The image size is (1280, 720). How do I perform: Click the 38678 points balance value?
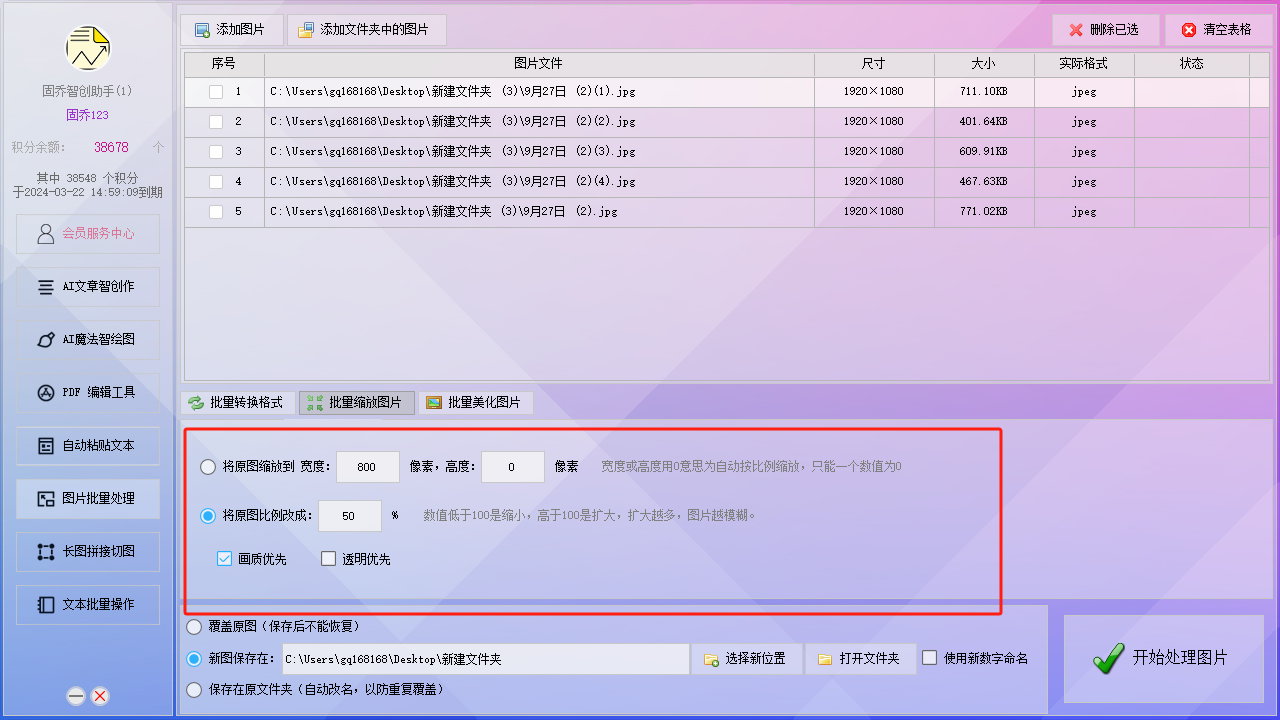[111, 147]
